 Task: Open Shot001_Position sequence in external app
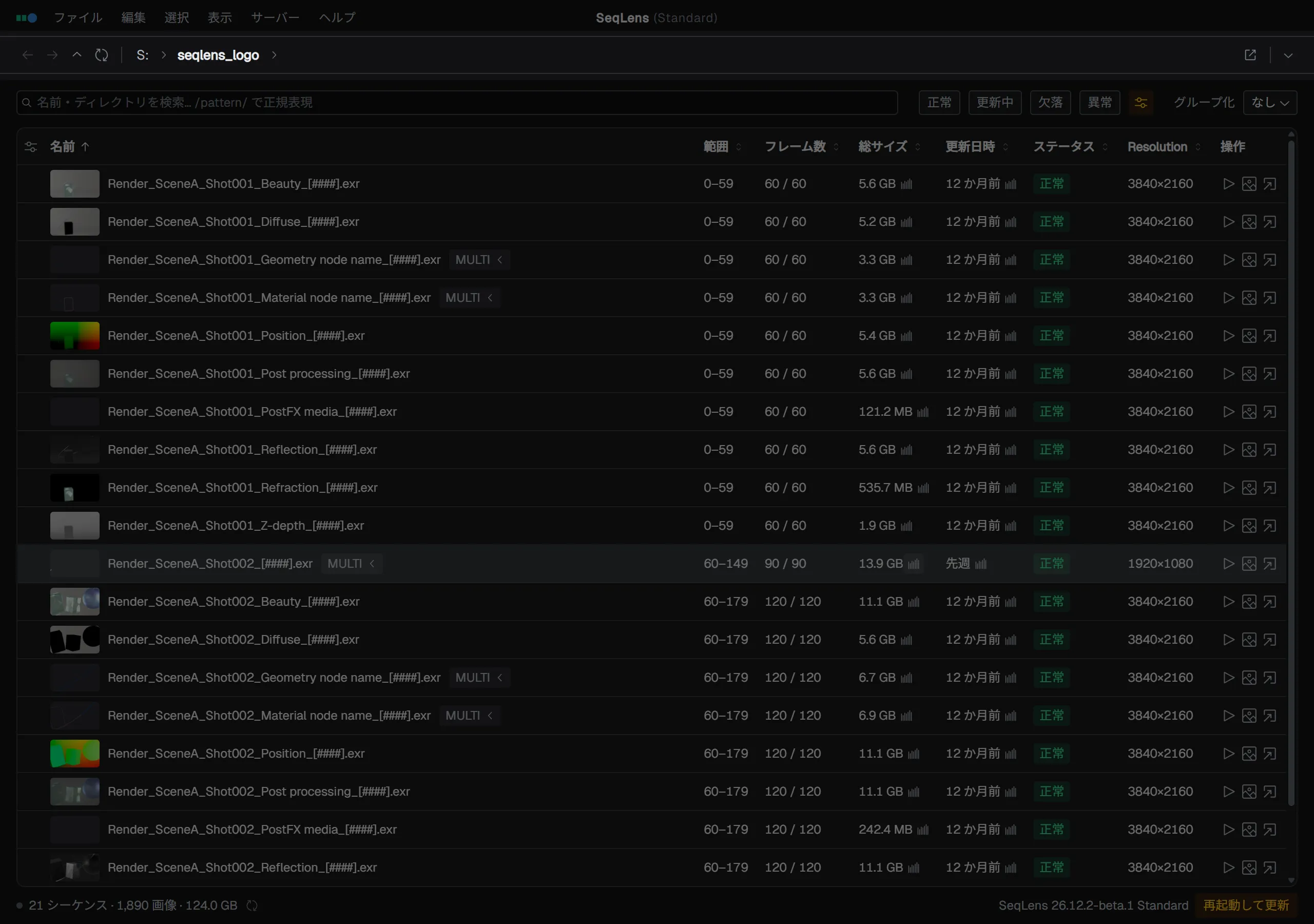click(x=1269, y=336)
